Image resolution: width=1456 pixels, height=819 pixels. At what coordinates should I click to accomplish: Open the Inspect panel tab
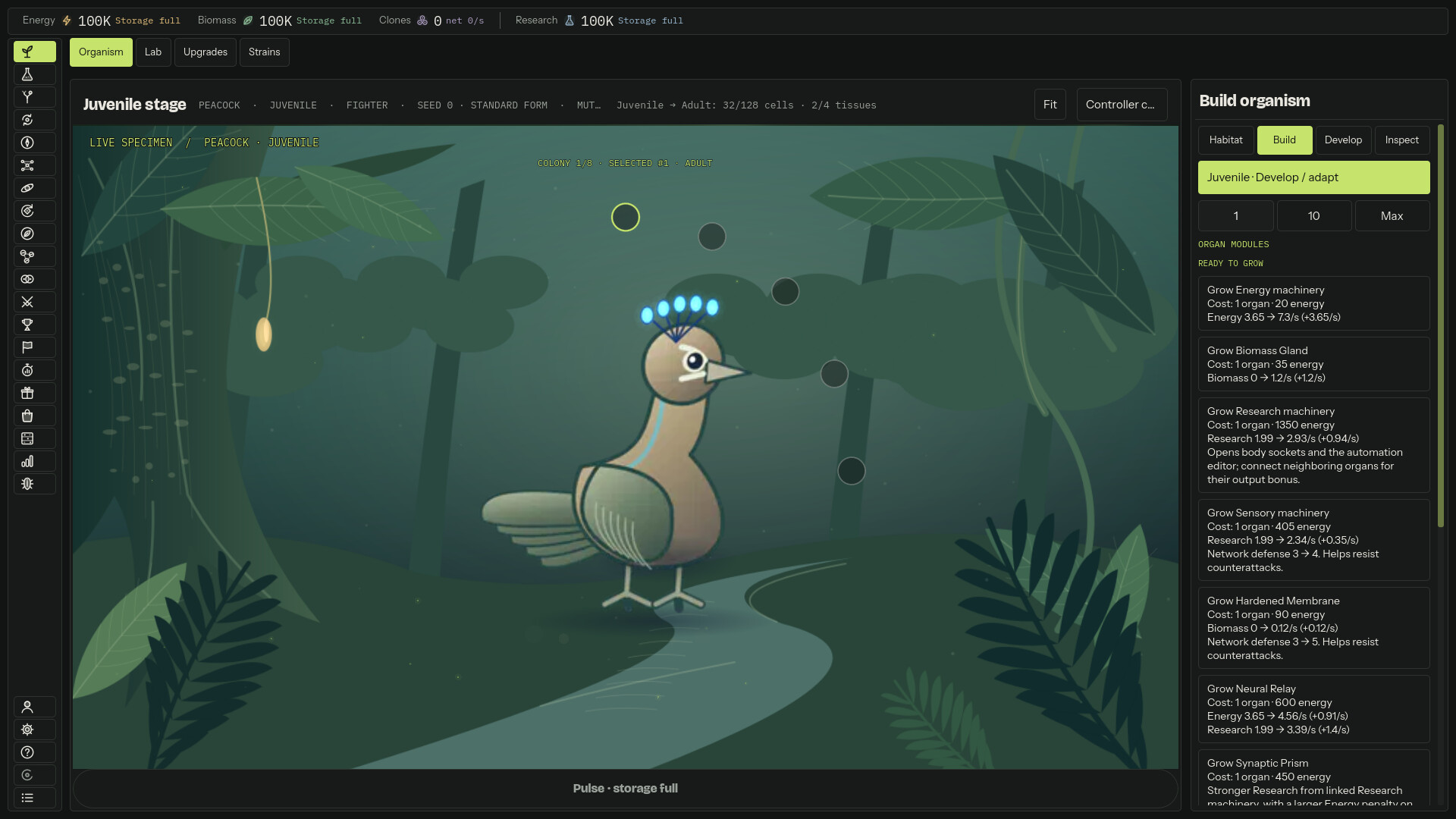tap(1401, 140)
